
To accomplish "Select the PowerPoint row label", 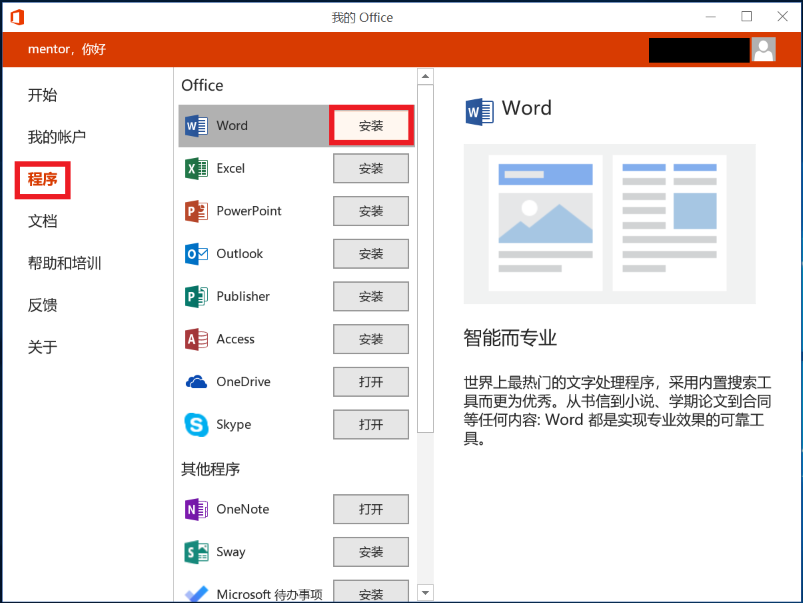I will pyautogui.click(x=249, y=211).
